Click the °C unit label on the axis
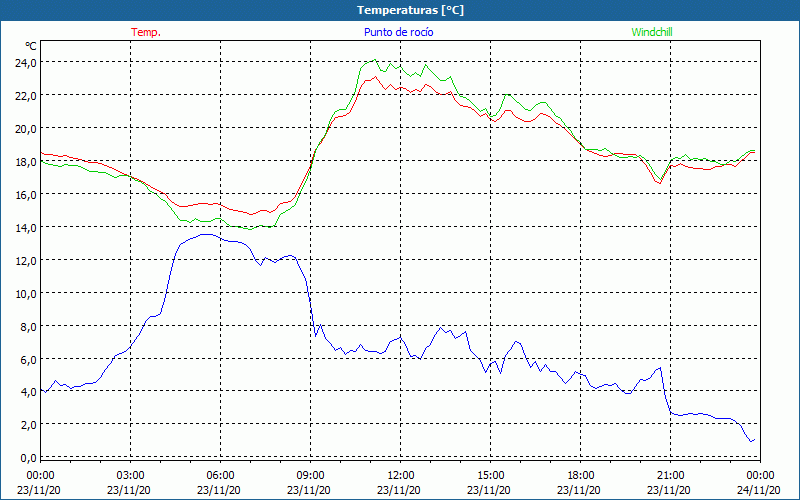The image size is (800, 500). point(31,46)
